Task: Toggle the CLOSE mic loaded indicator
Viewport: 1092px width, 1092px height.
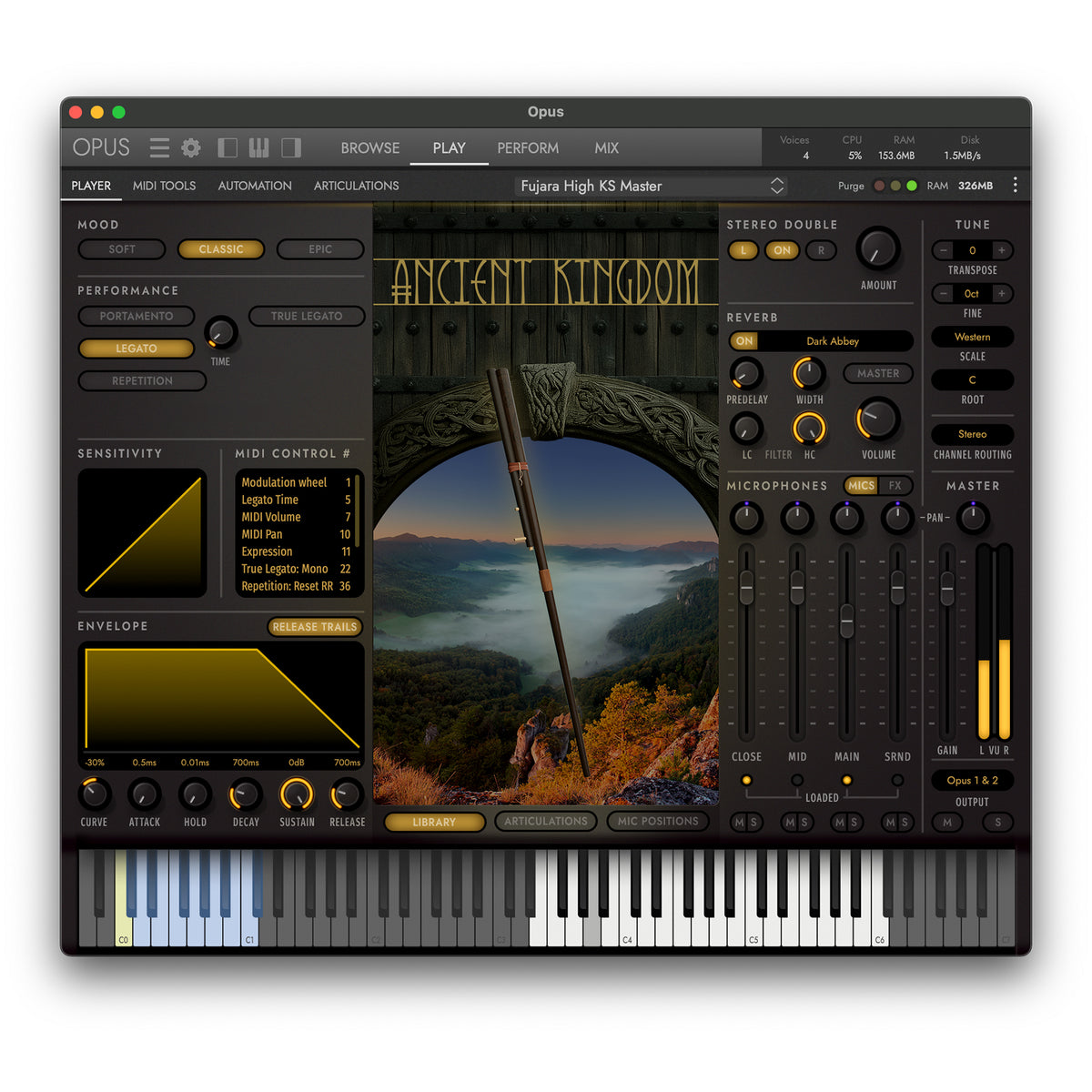Action: pos(746,780)
